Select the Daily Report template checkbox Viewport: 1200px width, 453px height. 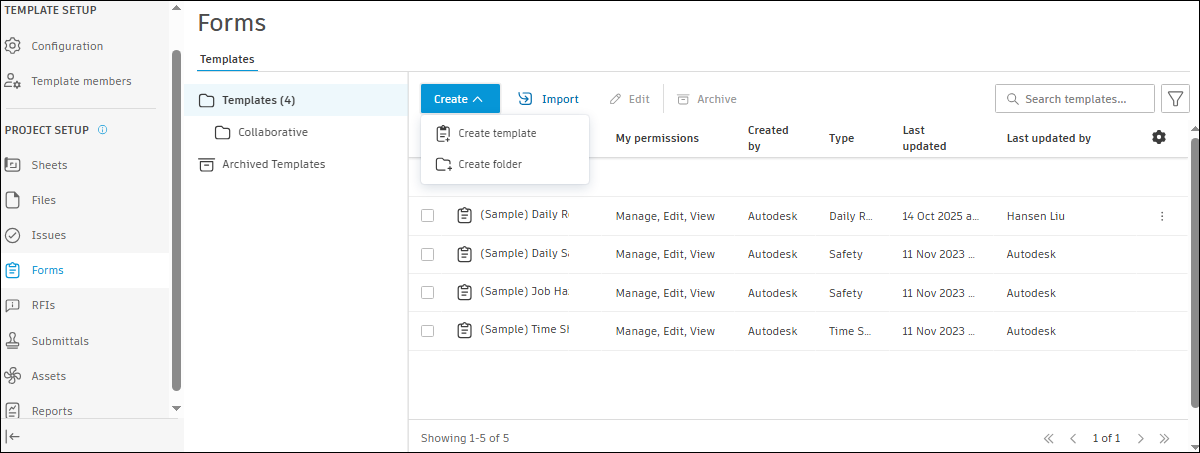428,216
